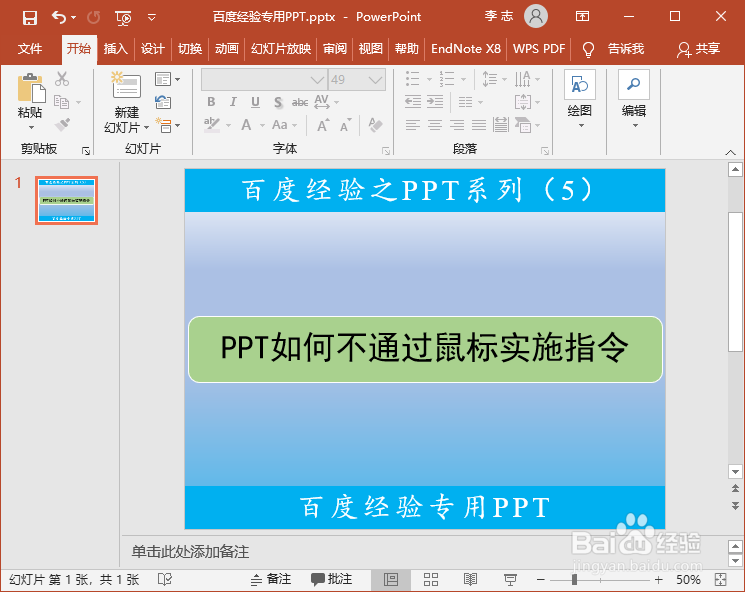Toggle Underline formatting
Screen dimensions: 745x592
tap(256, 102)
